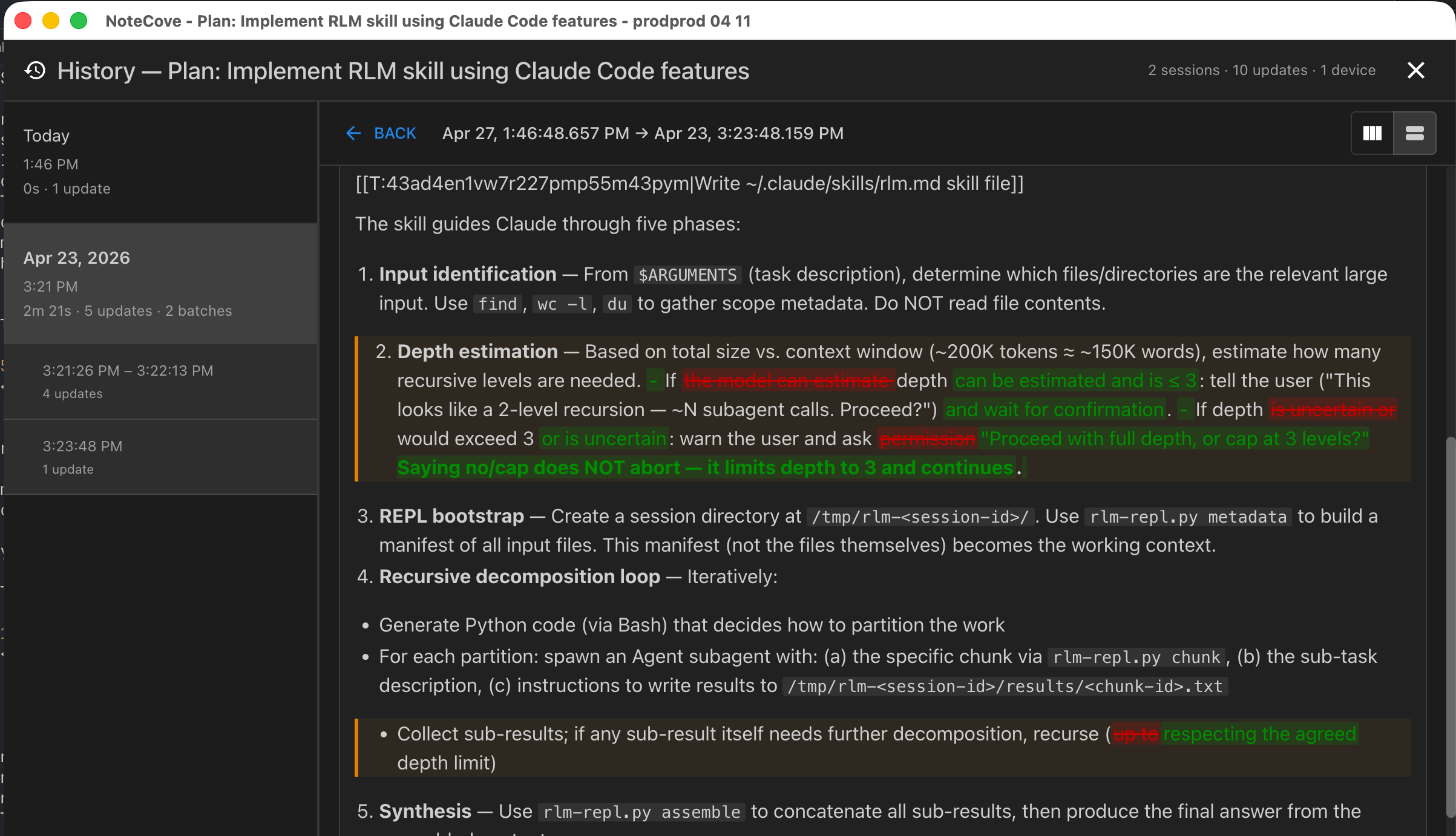Select the Today 1:46 PM session
1456x836 pixels.
[x=161, y=162]
